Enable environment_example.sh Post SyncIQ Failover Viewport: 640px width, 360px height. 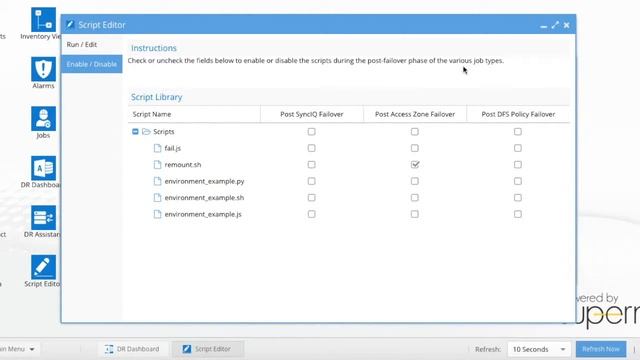(x=311, y=198)
